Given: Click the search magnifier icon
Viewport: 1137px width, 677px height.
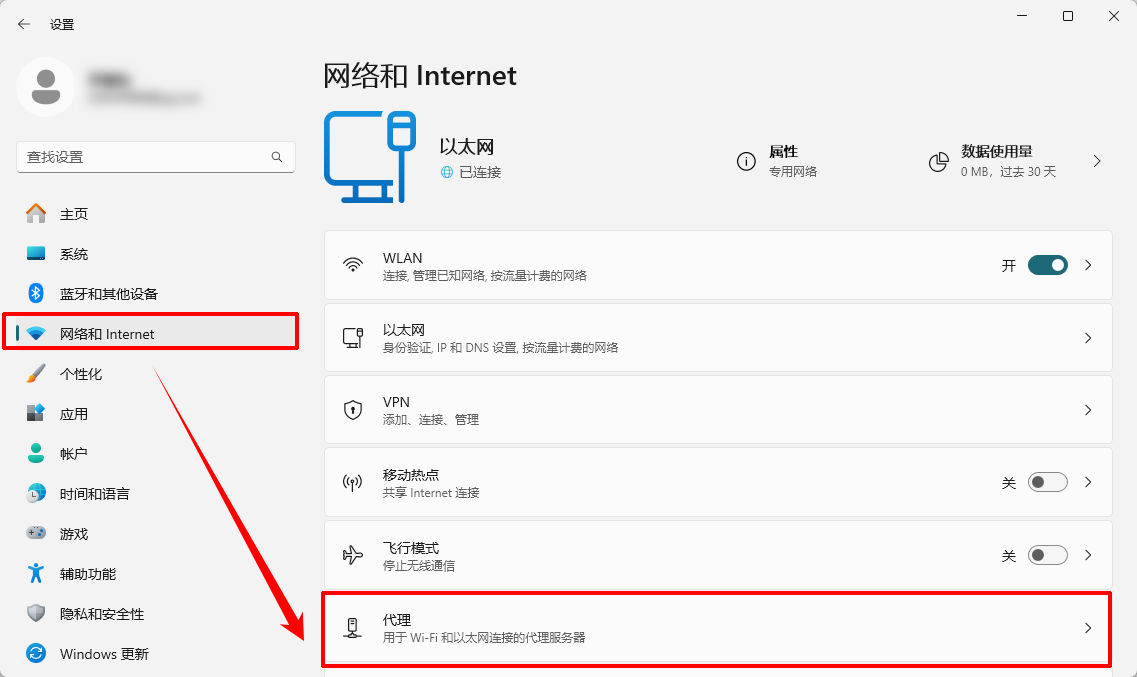Looking at the screenshot, I should (276, 157).
